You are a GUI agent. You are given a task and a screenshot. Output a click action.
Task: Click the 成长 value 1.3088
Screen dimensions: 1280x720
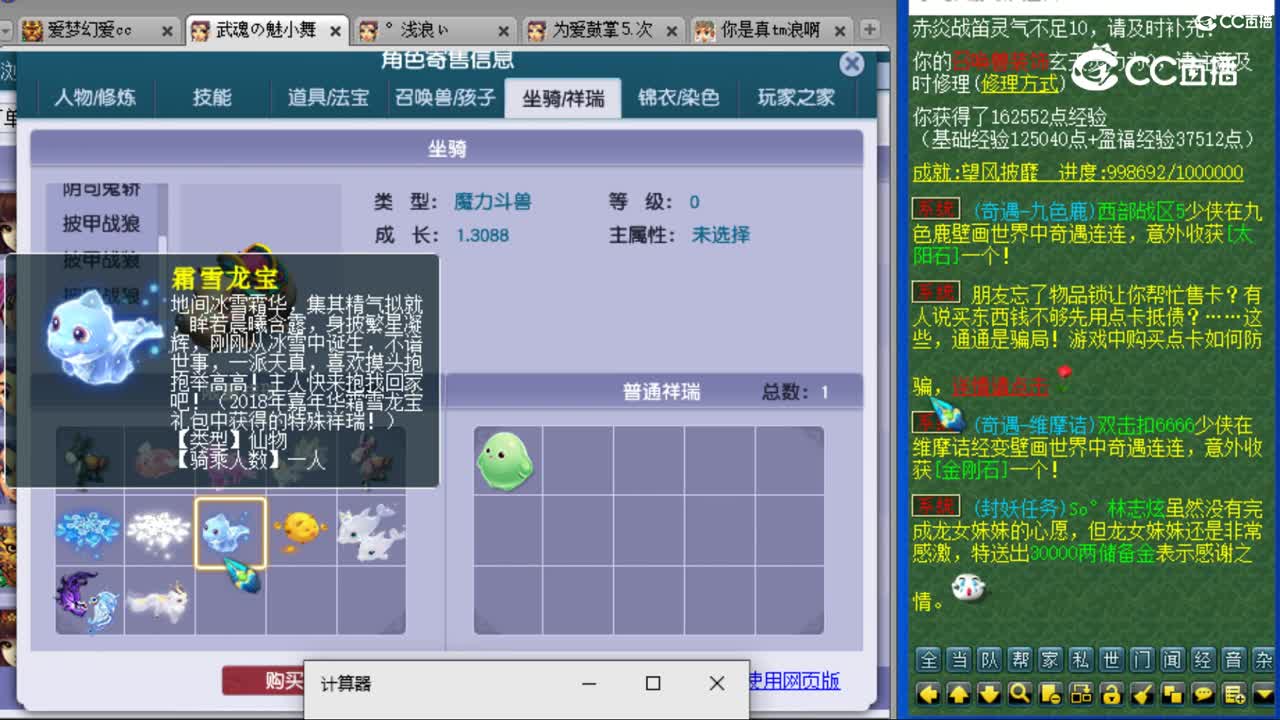(482, 236)
